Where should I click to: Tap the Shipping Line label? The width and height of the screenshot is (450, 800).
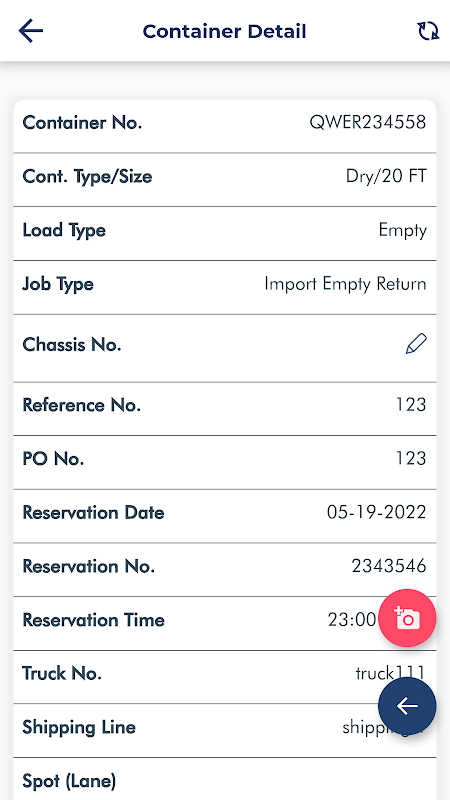click(x=79, y=728)
